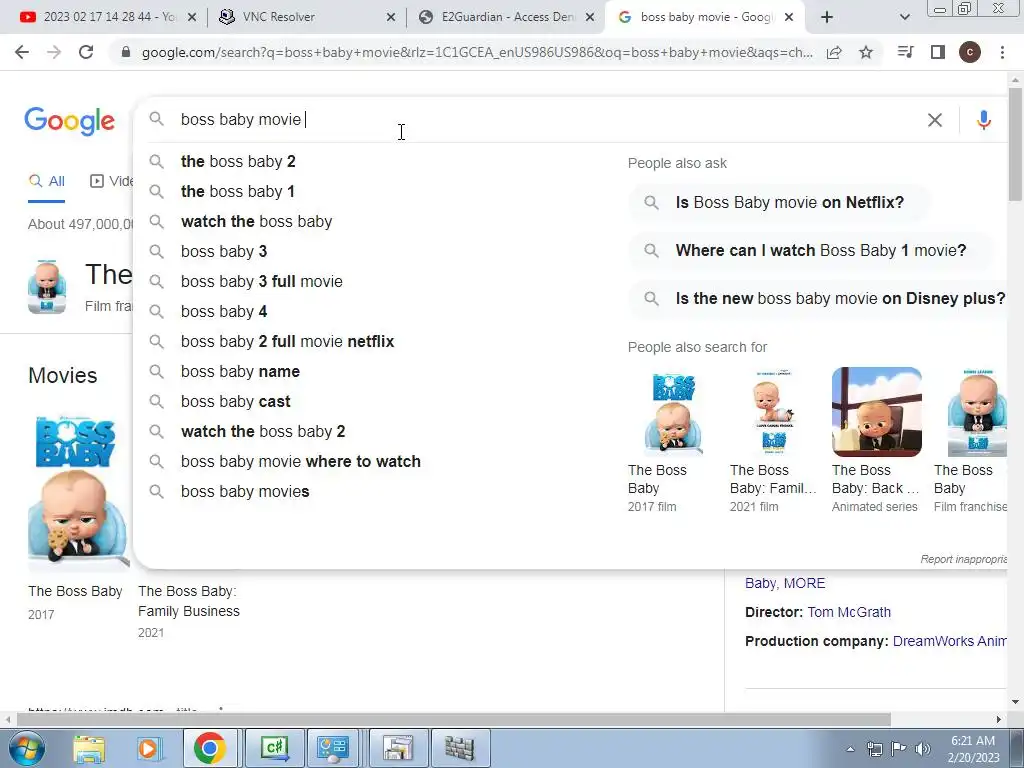Close the VNC Resolver tab
1024x768 pixels.
coord(391,17)
